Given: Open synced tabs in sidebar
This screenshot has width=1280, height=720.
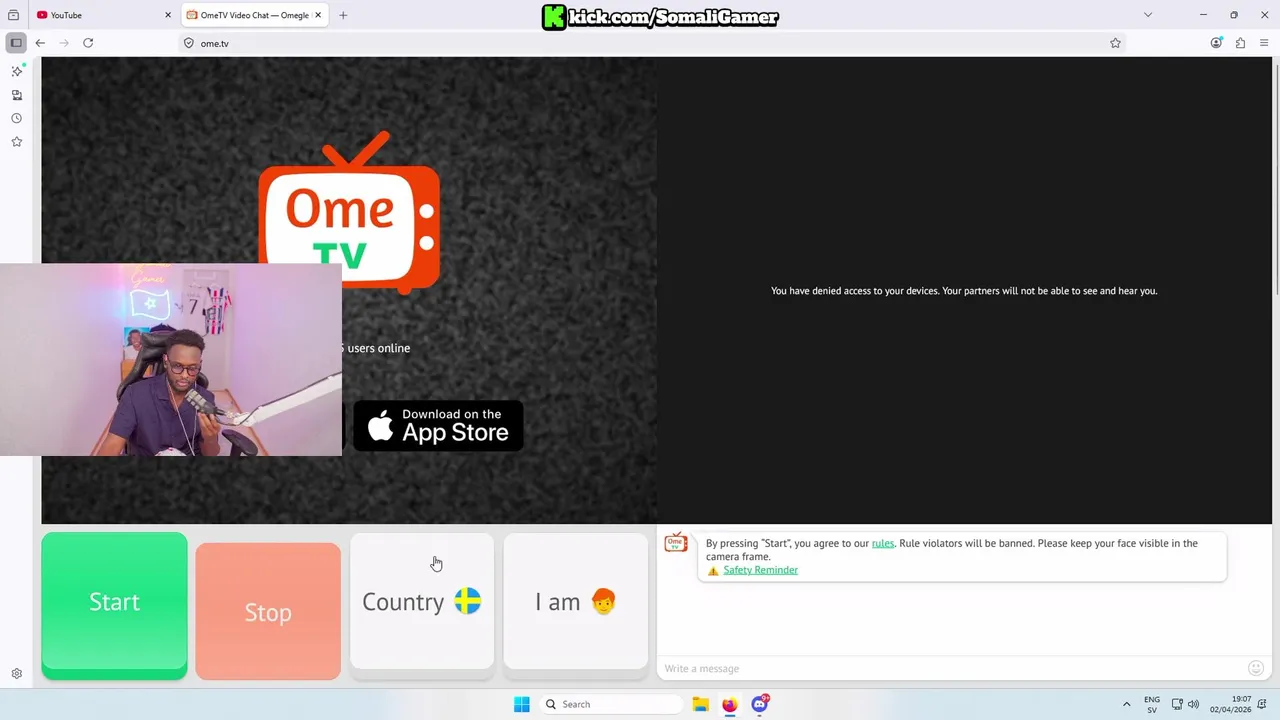Looking at the screenshot, I should (17, 95).
